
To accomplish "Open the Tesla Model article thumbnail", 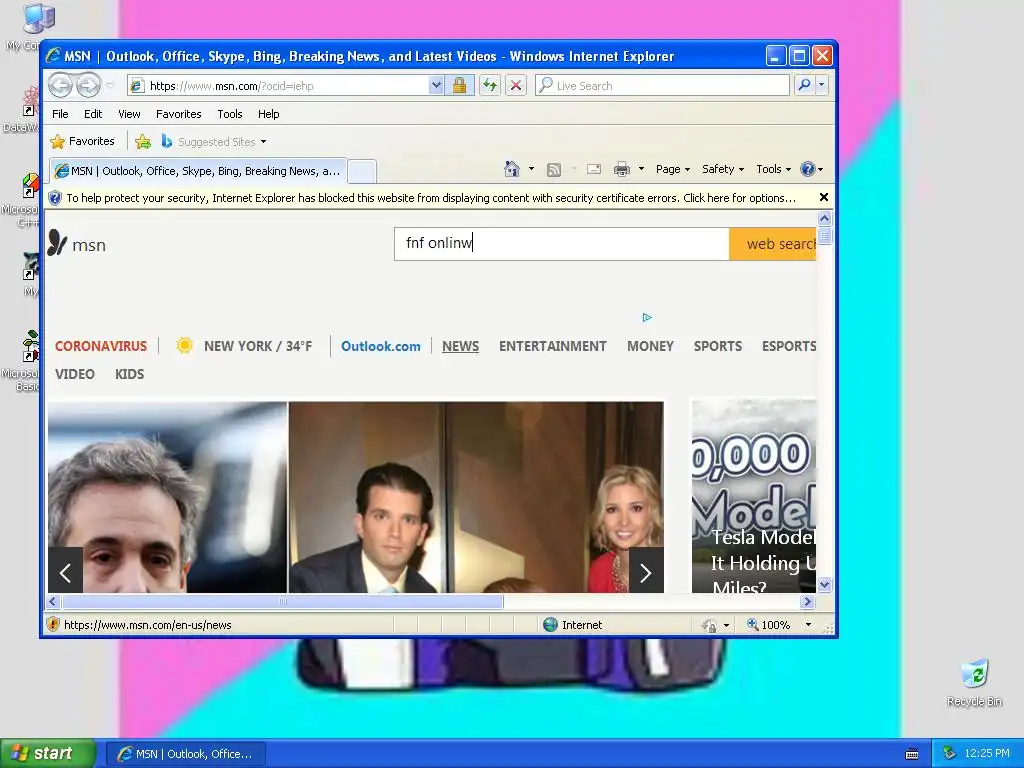I will (754, 496).
